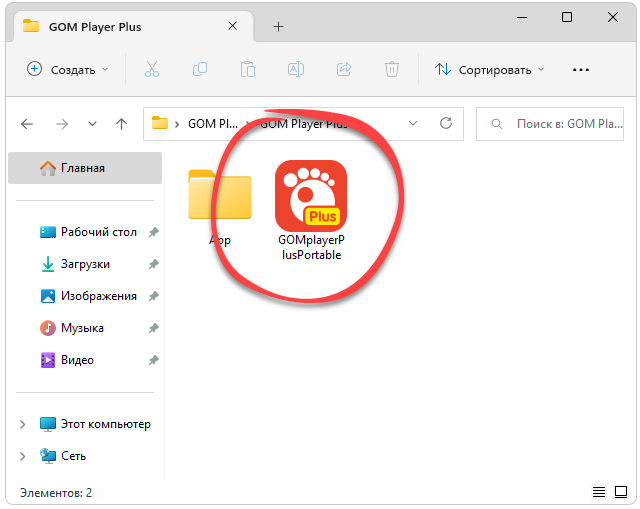
Task: Minimize the Explorer window
Action: pyautogui.click(x=522, y=18)
